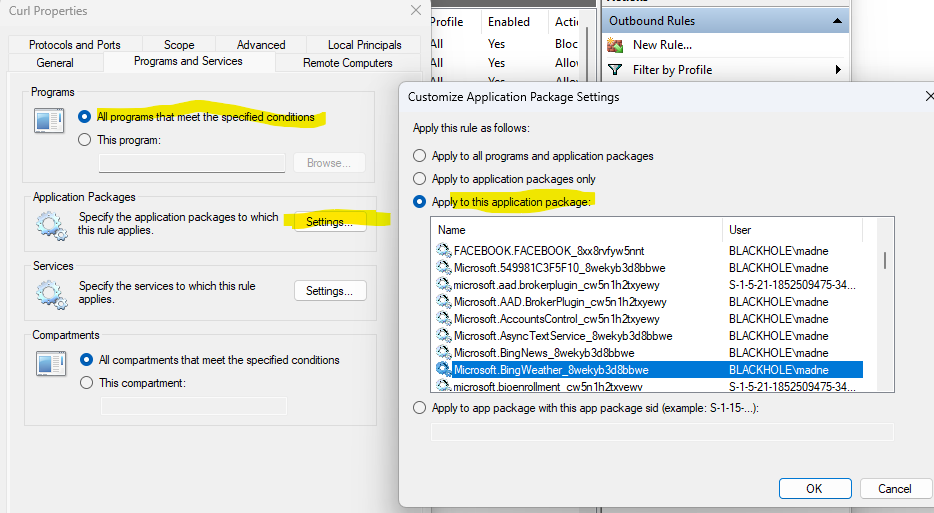Sort packages by the Name column header
Screen dimensions: 934x513
tap(576, 230)
